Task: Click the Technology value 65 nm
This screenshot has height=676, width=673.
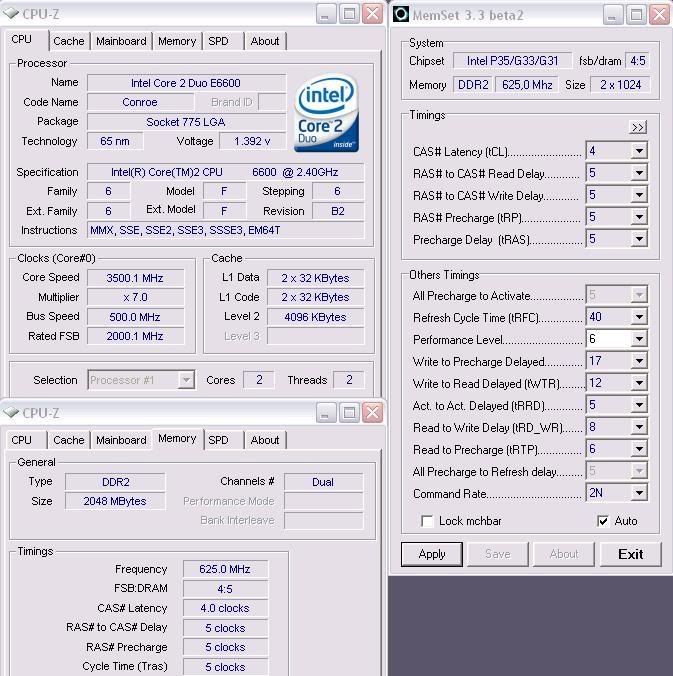Action: (115, 141)
